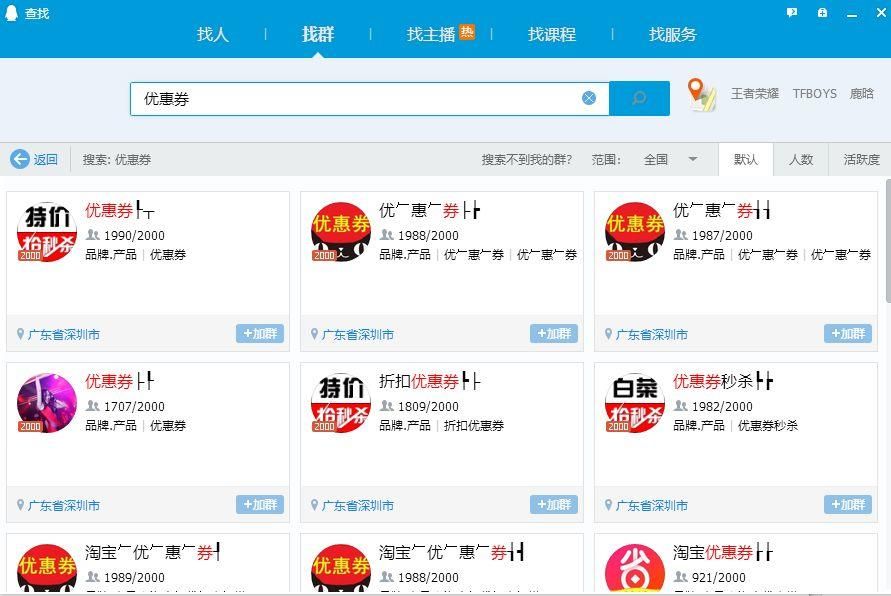891x596 pixels.
Task: Select the 全国 range value
Action: pyautogui.click(x=655, y=160)
